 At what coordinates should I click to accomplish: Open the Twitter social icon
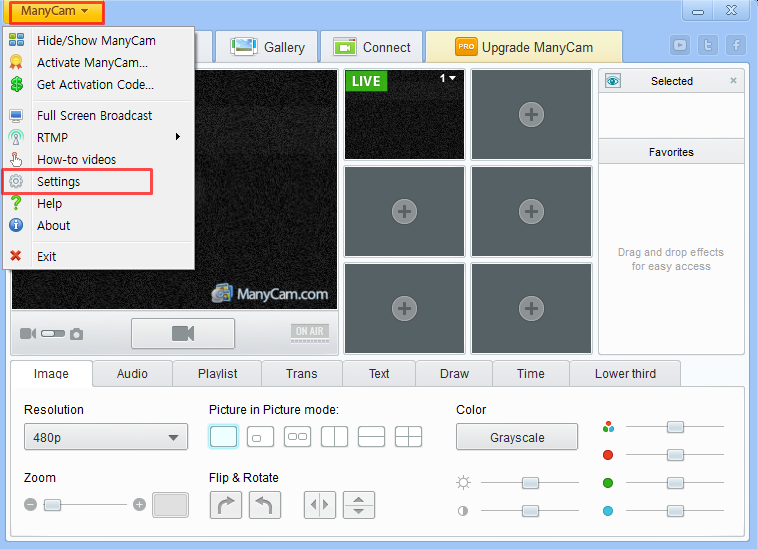point(708,45)
